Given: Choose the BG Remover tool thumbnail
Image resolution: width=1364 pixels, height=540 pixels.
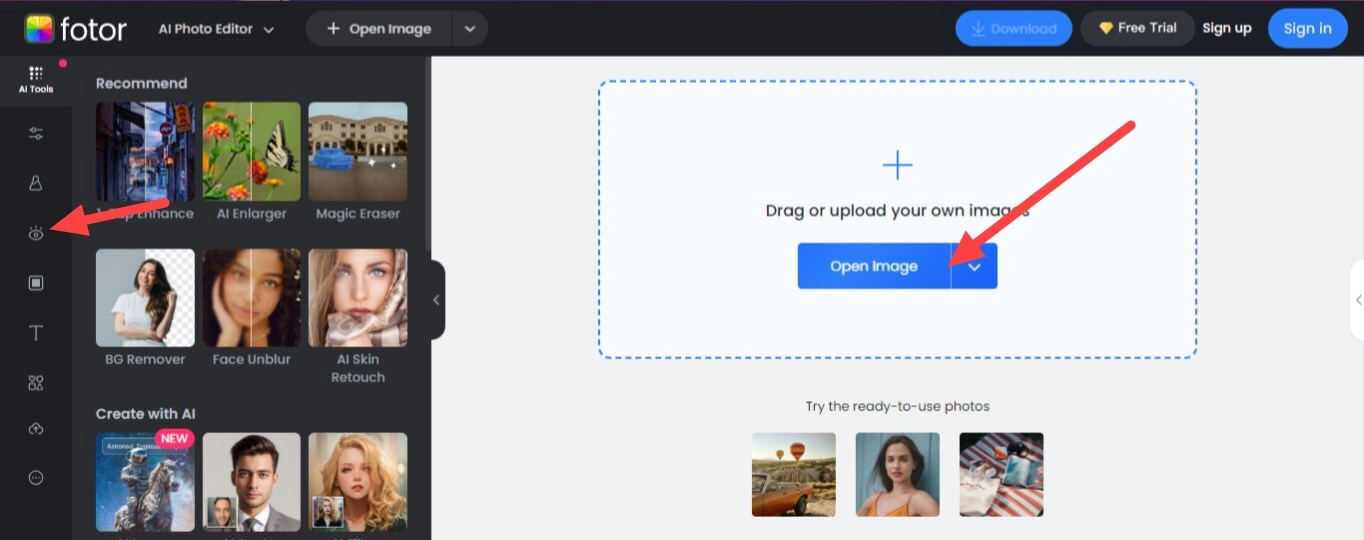Looking at the screenshot, I should (145, 298).
